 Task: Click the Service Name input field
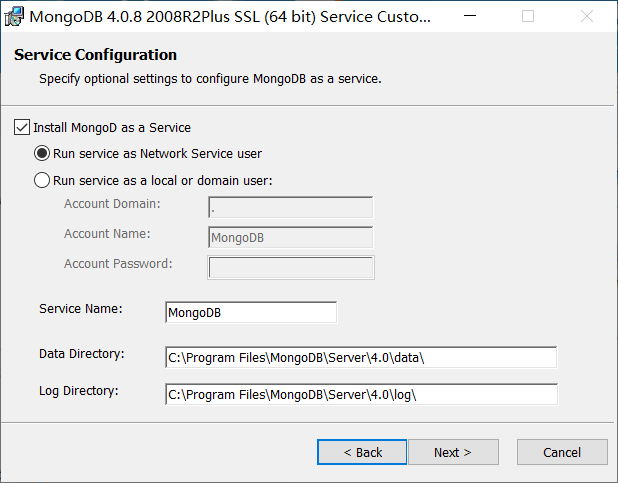pyautogui.click(x=251, y=312)
